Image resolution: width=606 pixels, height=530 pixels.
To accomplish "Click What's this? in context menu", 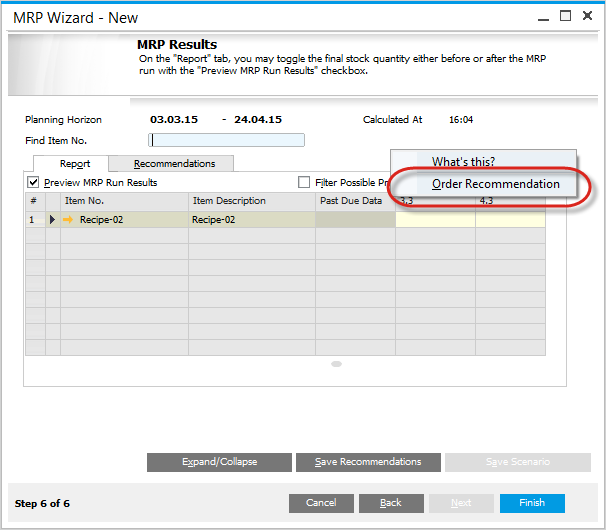I will [463, 162].
